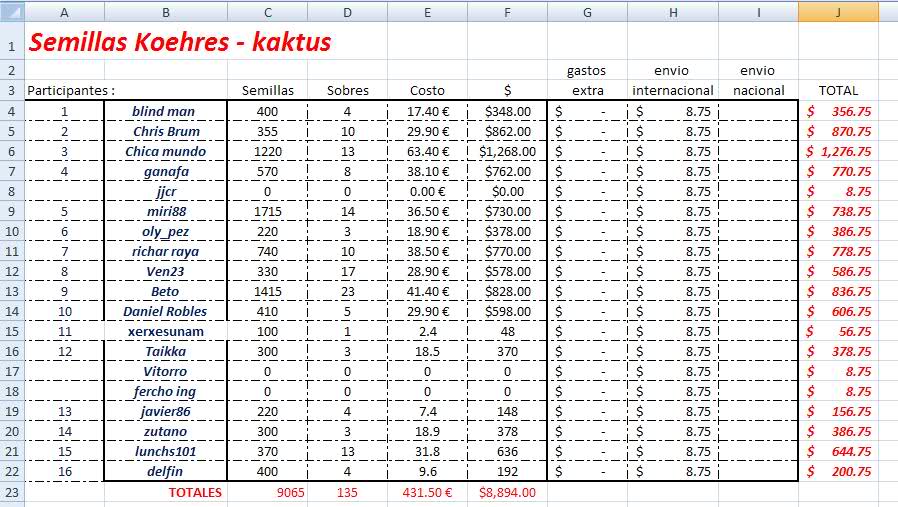Select the 'Daniel Robles' cell
The width and height of the screenshot is (898, 507).
click(x=165, y=311)
